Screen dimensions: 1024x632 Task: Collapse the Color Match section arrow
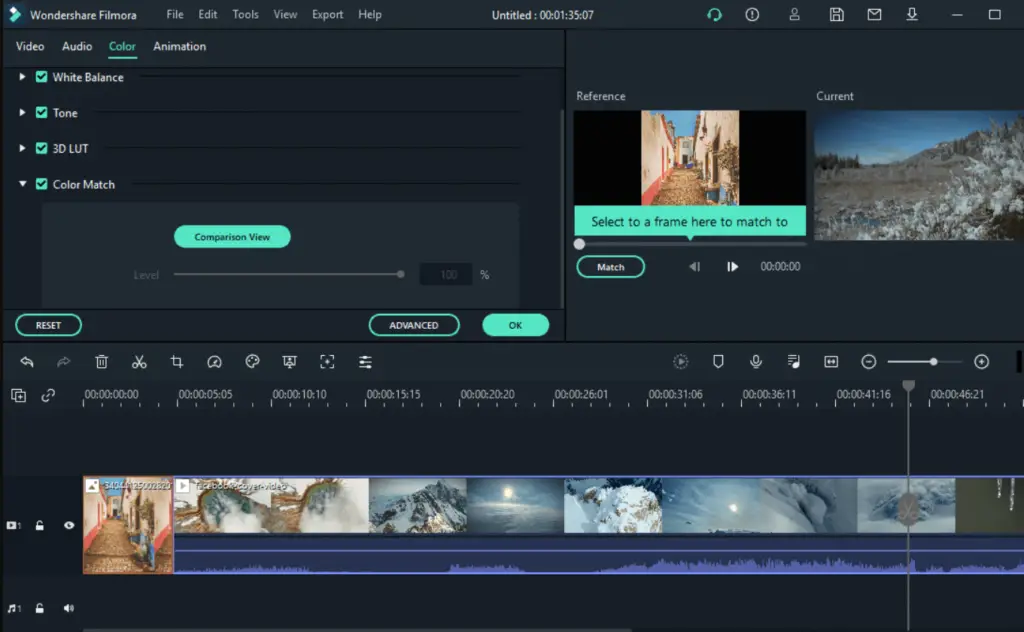[22, 184]
